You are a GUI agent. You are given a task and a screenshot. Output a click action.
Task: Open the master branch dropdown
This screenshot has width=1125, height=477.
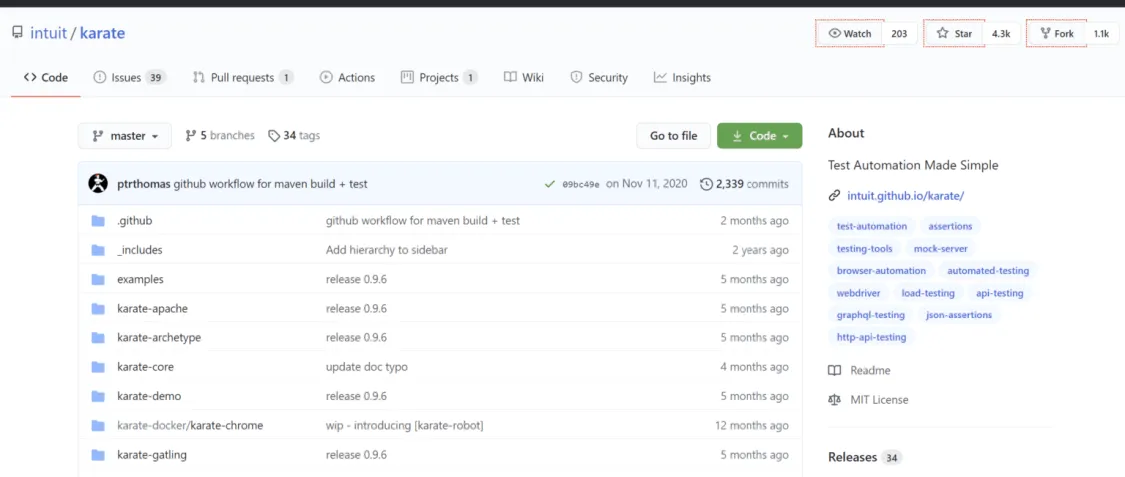coord(125,136)
